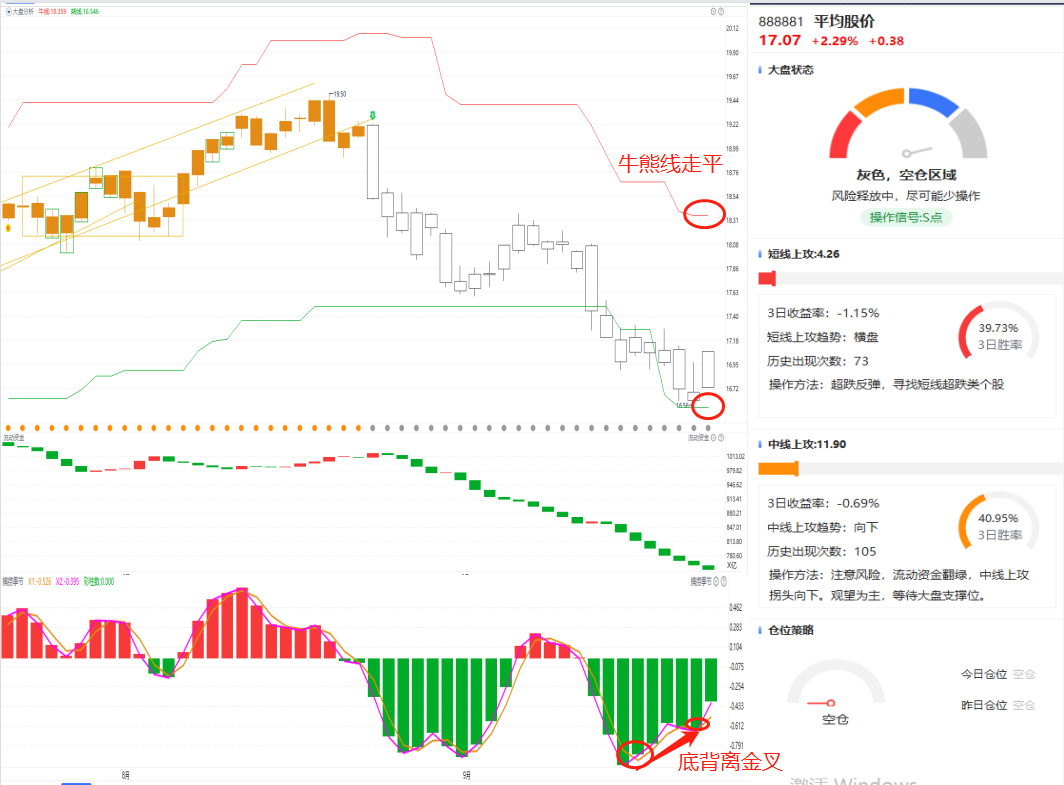
Task: Click the 仓位策略 section heading
Action: click(791, 630)
